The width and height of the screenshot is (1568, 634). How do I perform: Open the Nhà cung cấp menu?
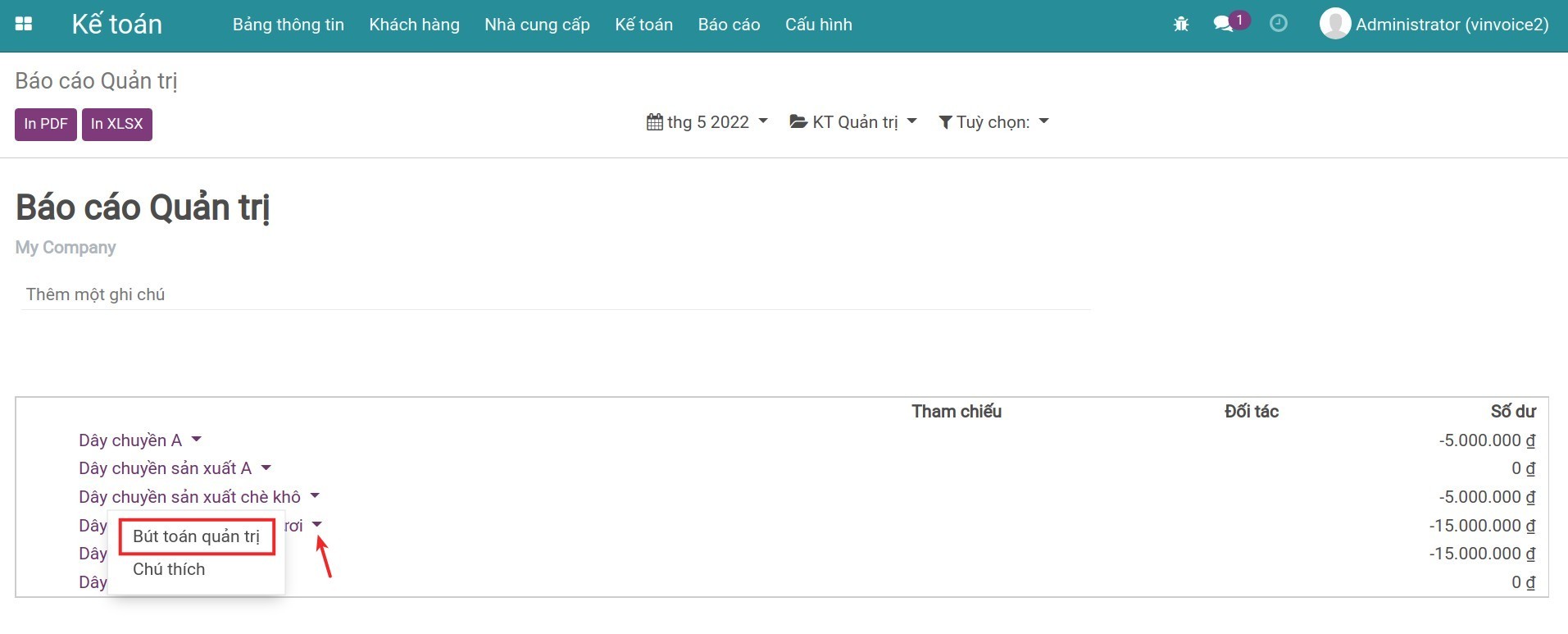(x=537, y=25)
